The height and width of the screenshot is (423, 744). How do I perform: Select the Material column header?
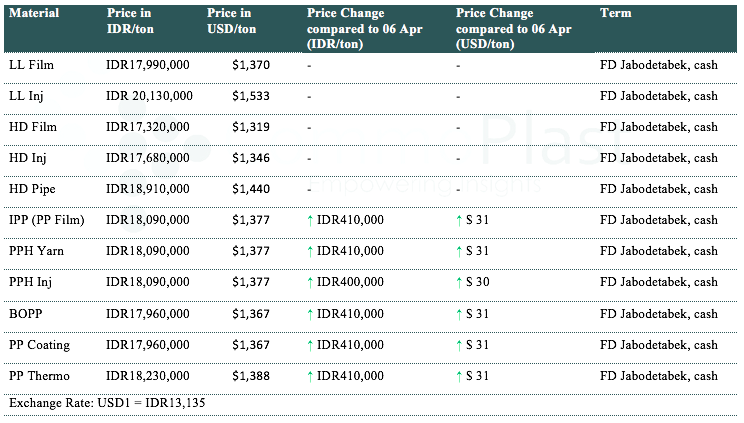[34, 13]
